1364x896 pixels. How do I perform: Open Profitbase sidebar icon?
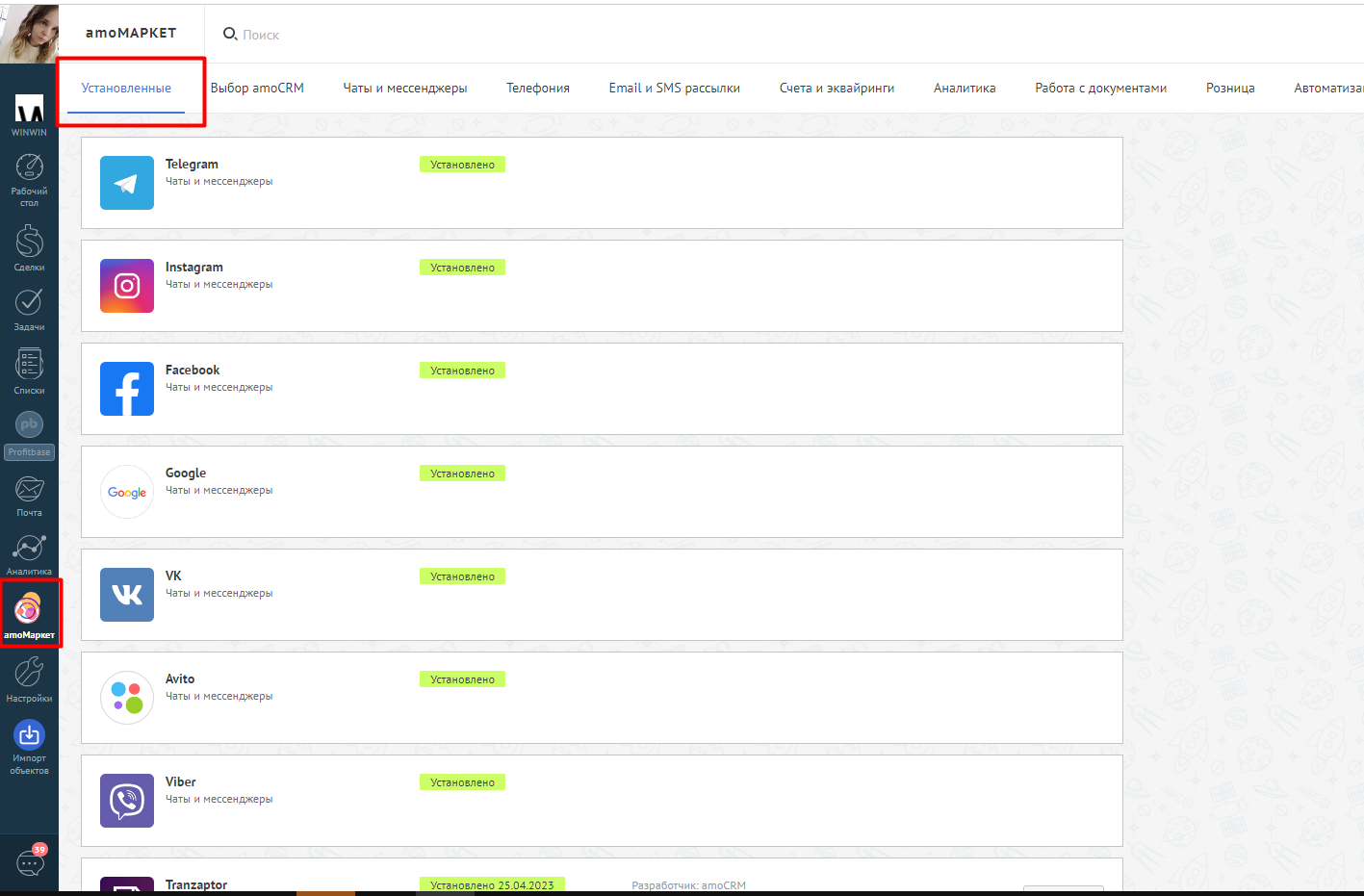coord(29,424)
